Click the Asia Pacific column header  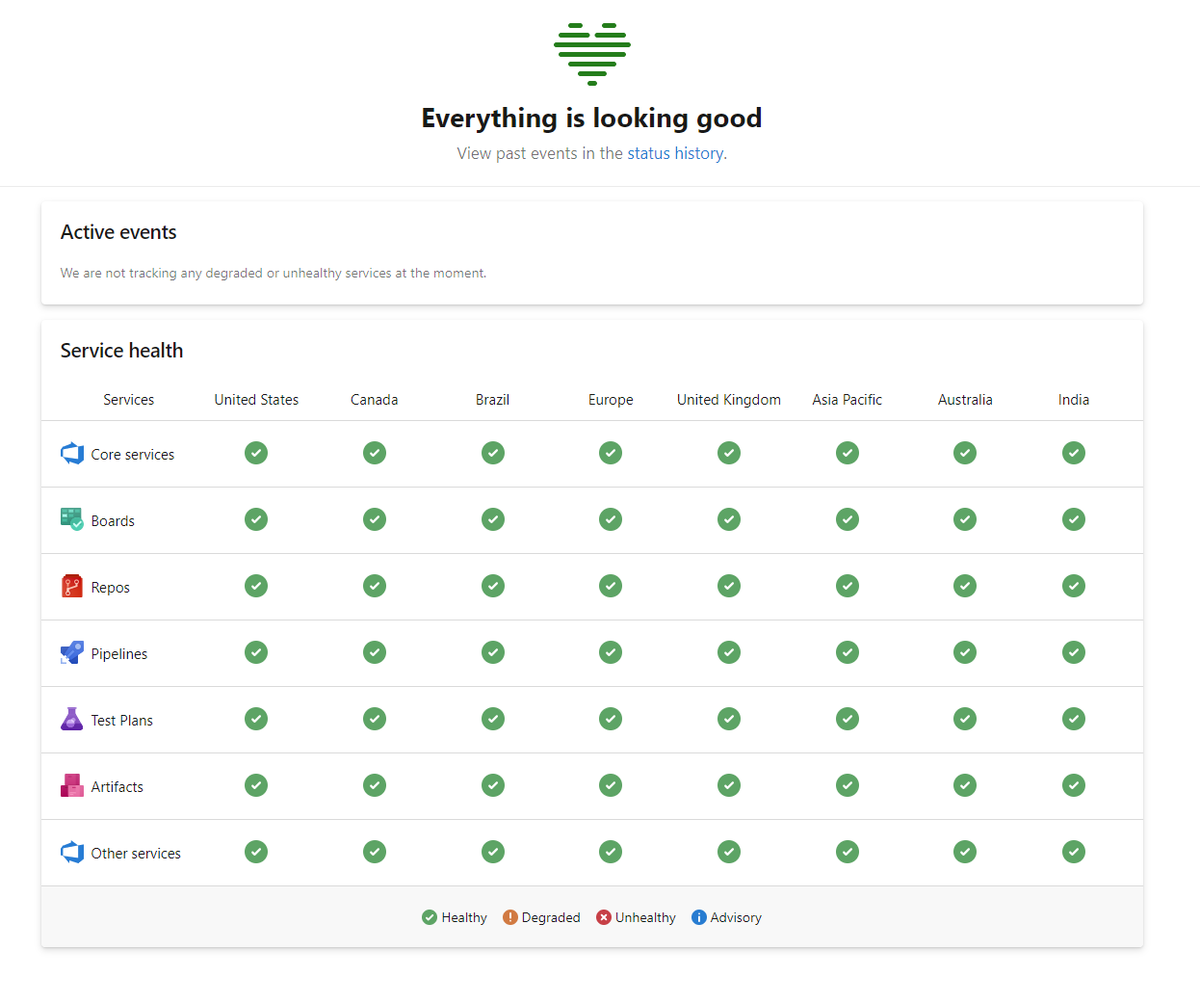[847, 400]
